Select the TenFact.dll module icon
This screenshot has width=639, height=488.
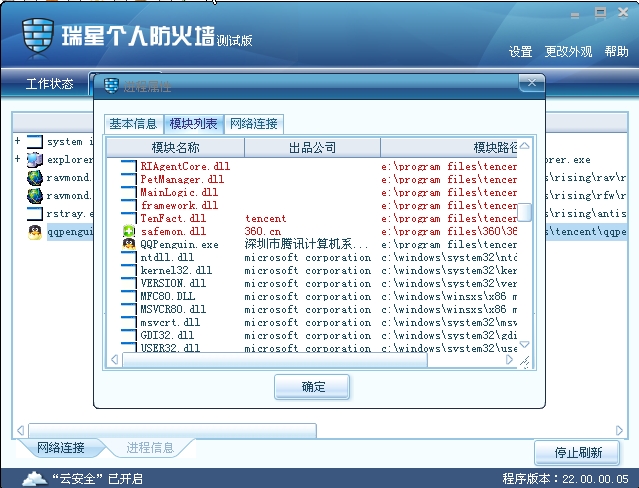pos(129,219)
